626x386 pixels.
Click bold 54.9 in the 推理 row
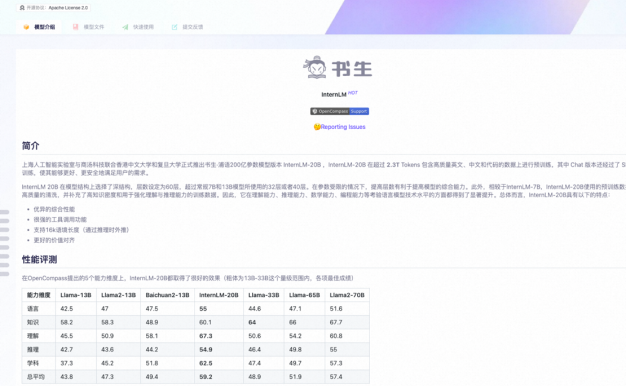click(x=206, y=349)
